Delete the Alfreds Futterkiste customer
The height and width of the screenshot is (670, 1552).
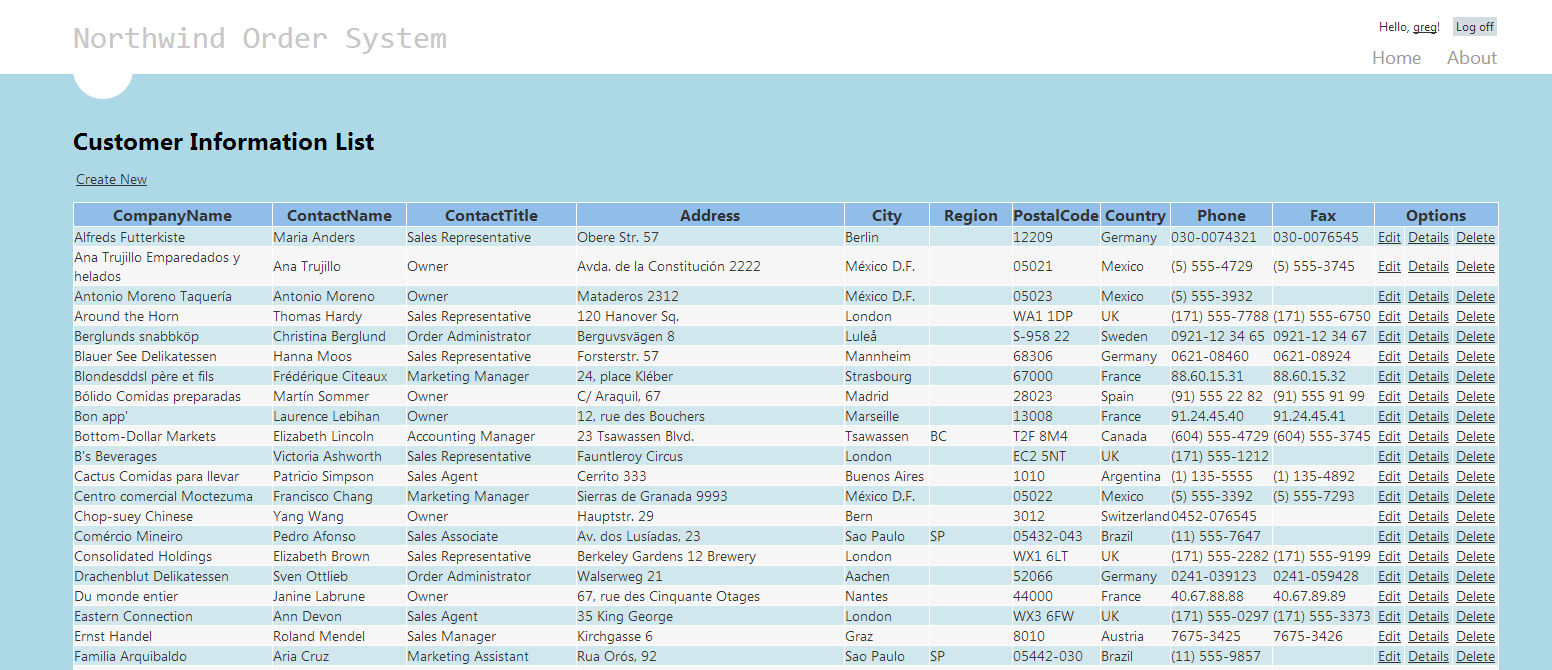(x=1475, y=237)
